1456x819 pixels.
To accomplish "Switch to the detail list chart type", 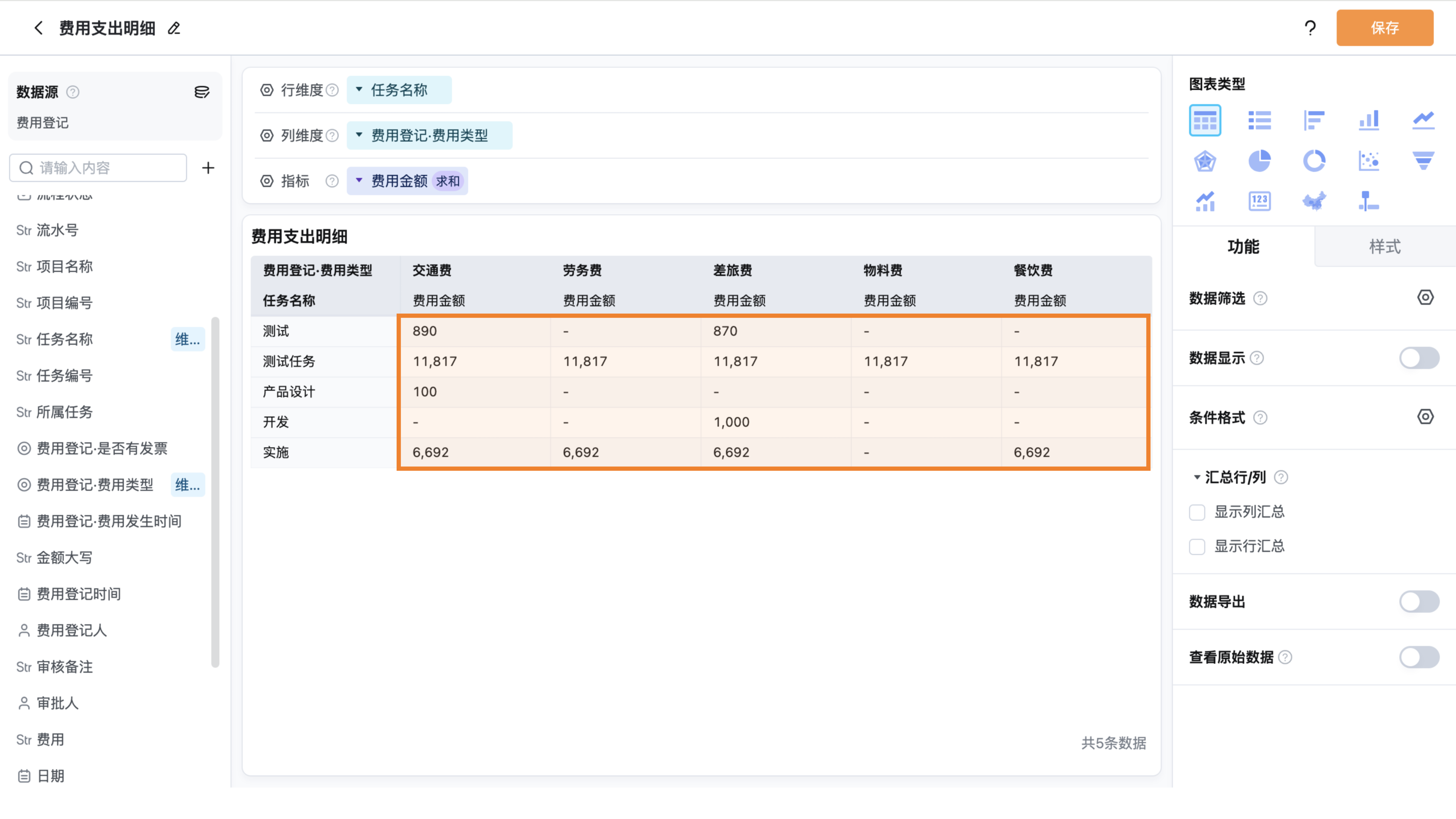I will pyautogui.click(x=1259, y=120).
